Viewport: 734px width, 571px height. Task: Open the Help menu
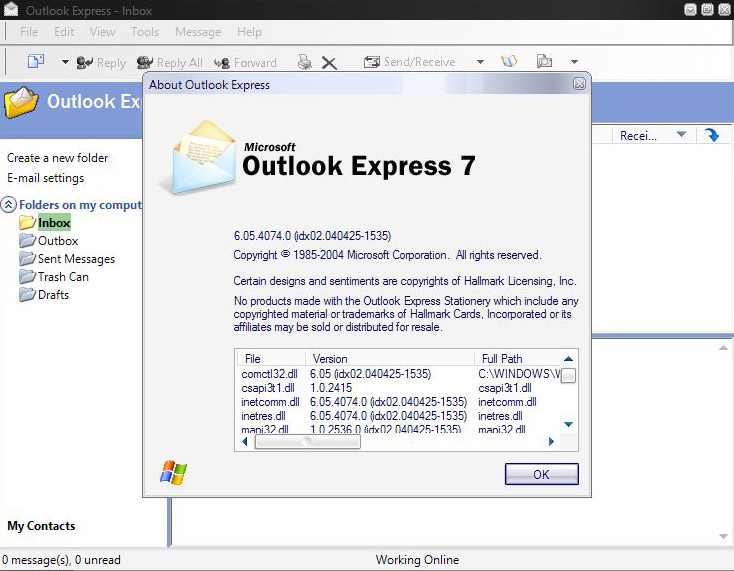(249, 32)
